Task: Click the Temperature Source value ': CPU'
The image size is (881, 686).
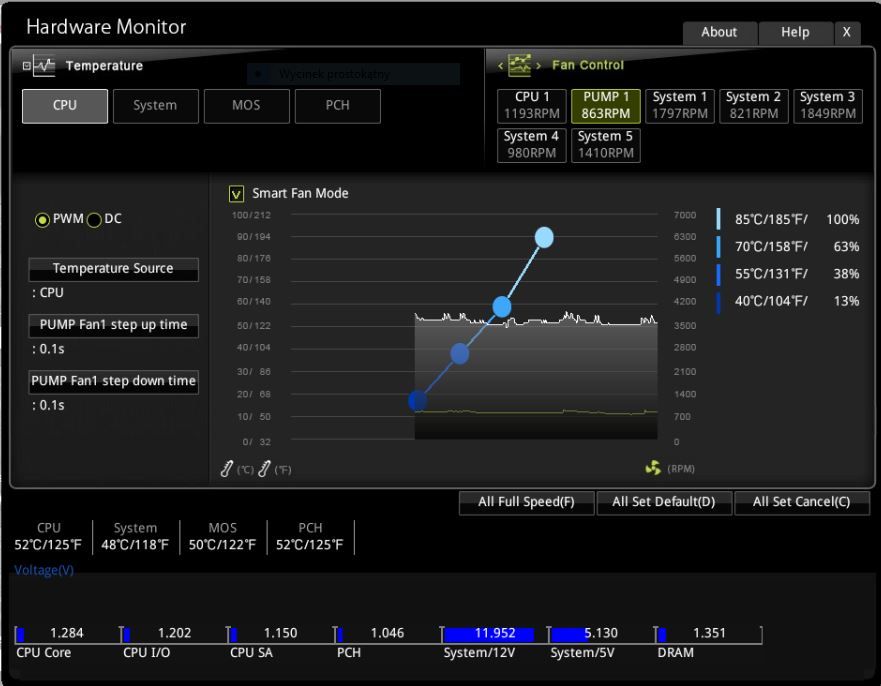Action: [x=48, y=293]
